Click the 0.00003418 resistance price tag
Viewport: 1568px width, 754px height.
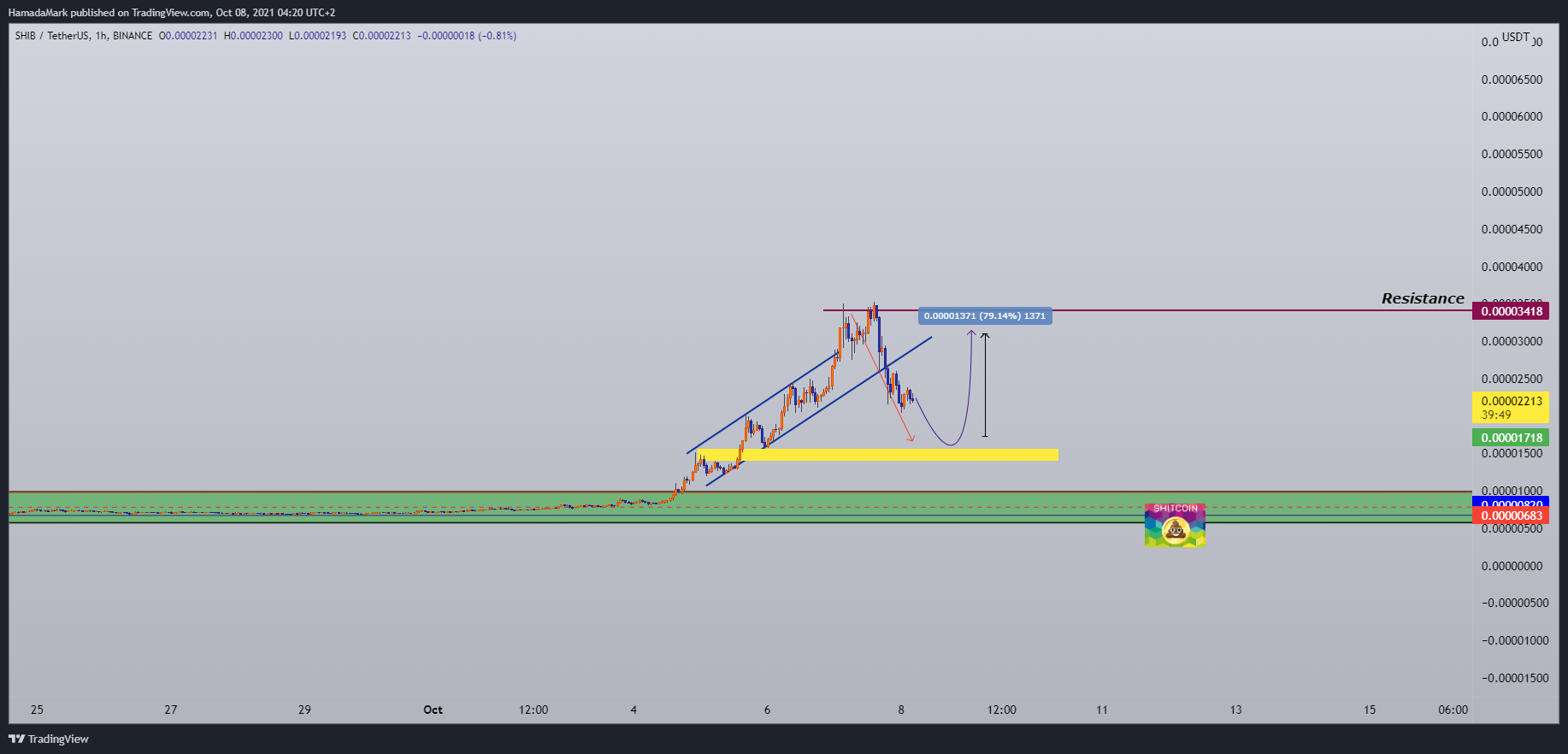[x=1511, y=311]
